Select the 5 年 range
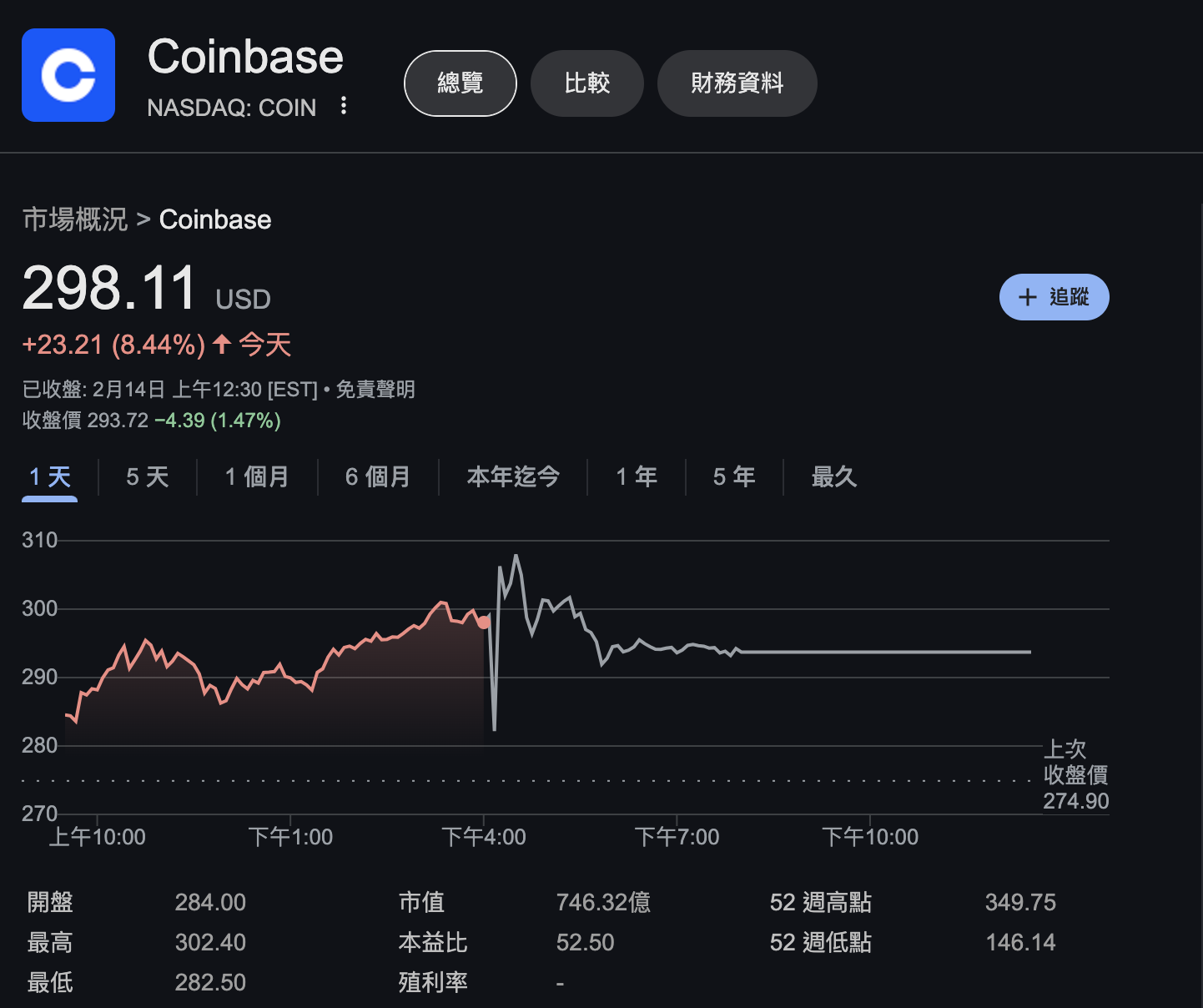Screen dimensions: 1203x1008 [734, 477]
